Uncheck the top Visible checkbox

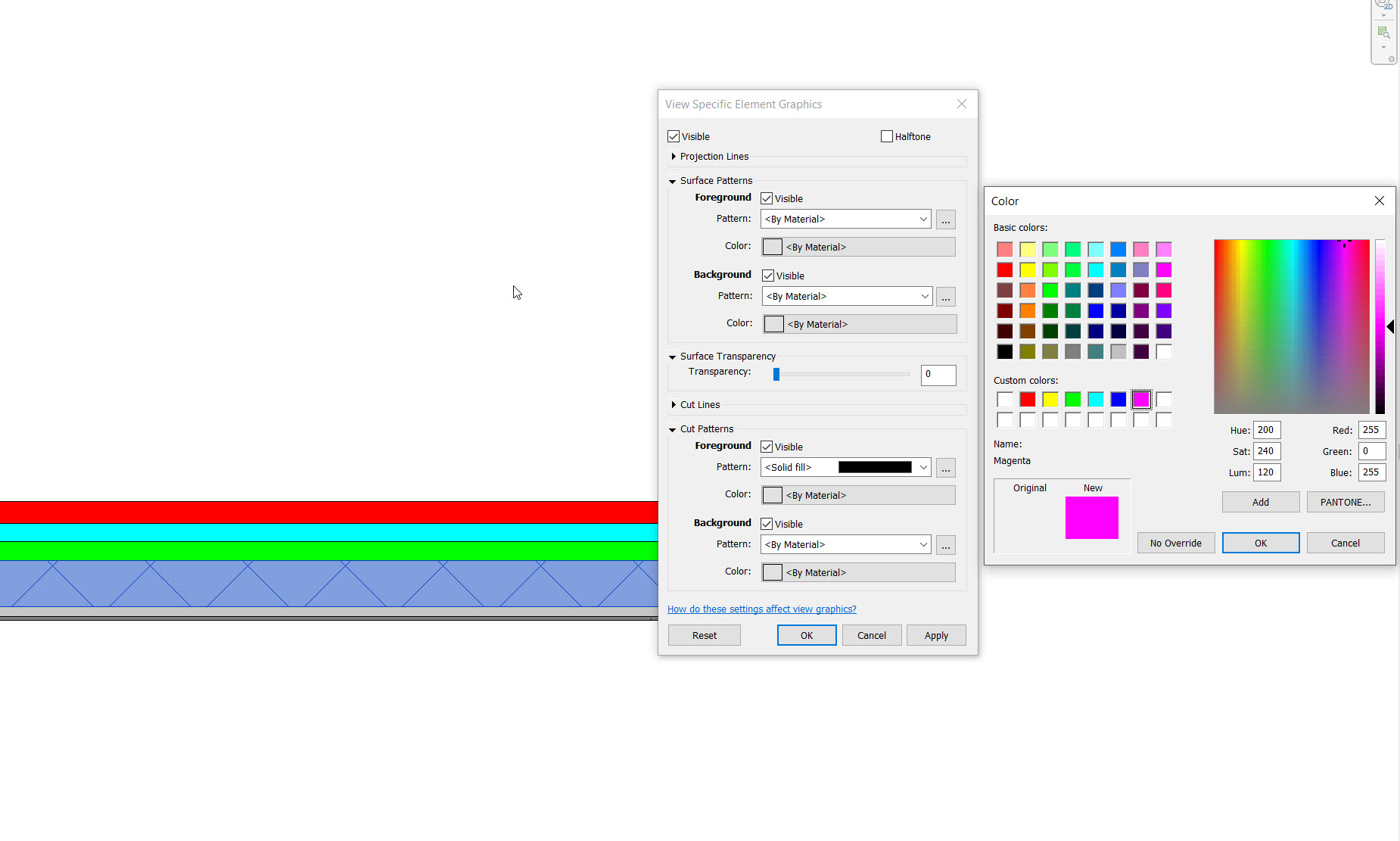point(674,136)
